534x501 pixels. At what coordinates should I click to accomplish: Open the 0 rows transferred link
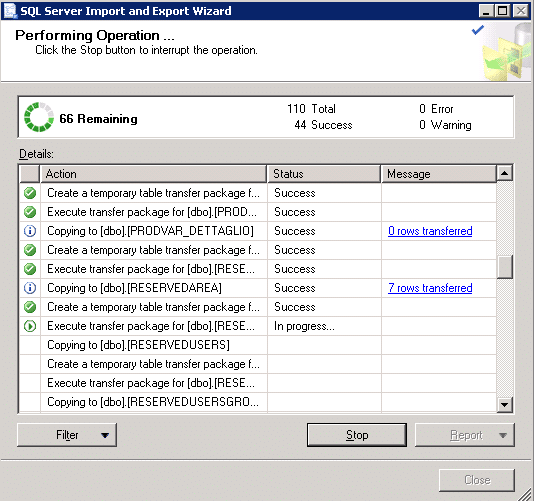click(430, 231)
